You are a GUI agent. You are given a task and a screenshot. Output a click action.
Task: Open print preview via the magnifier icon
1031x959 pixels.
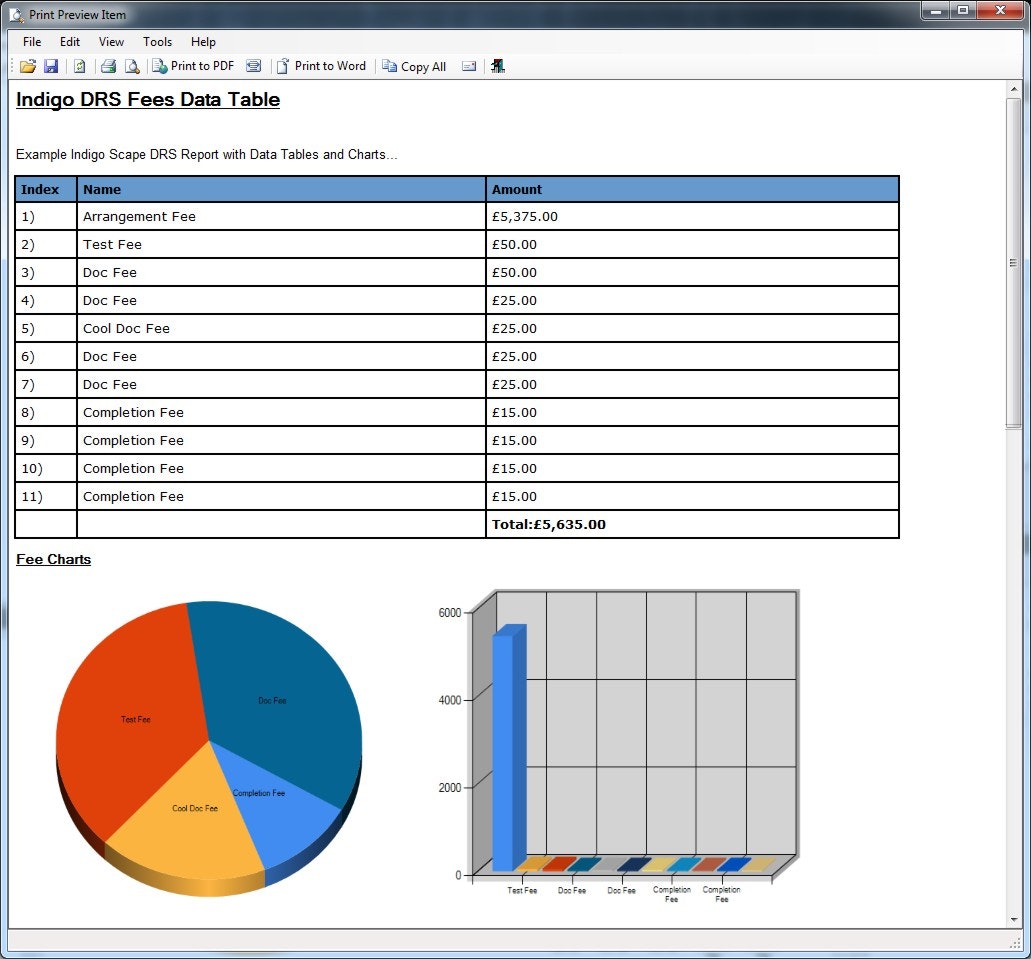[x=132, y=66]
